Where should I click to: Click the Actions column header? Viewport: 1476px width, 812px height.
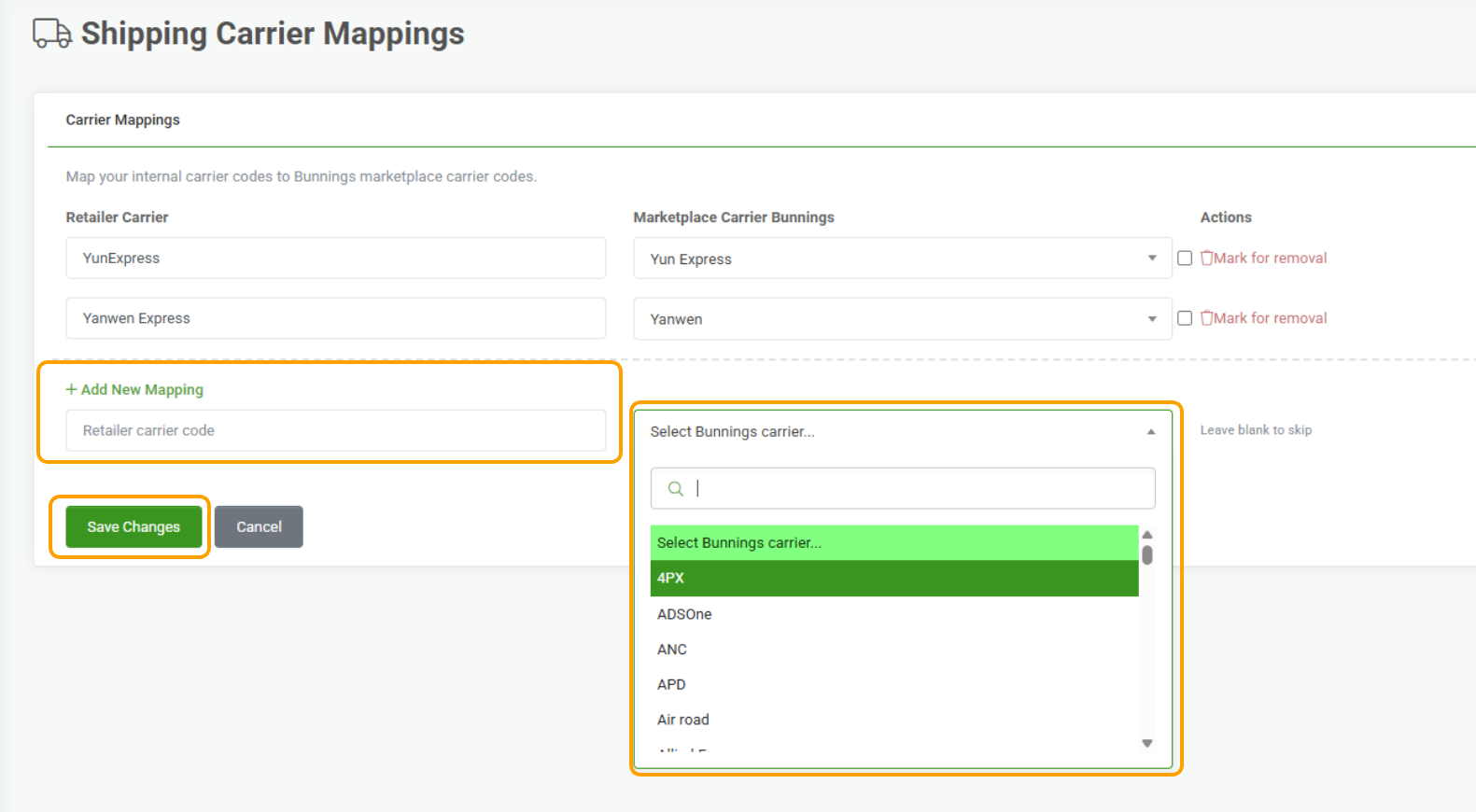coord(1226,217)
